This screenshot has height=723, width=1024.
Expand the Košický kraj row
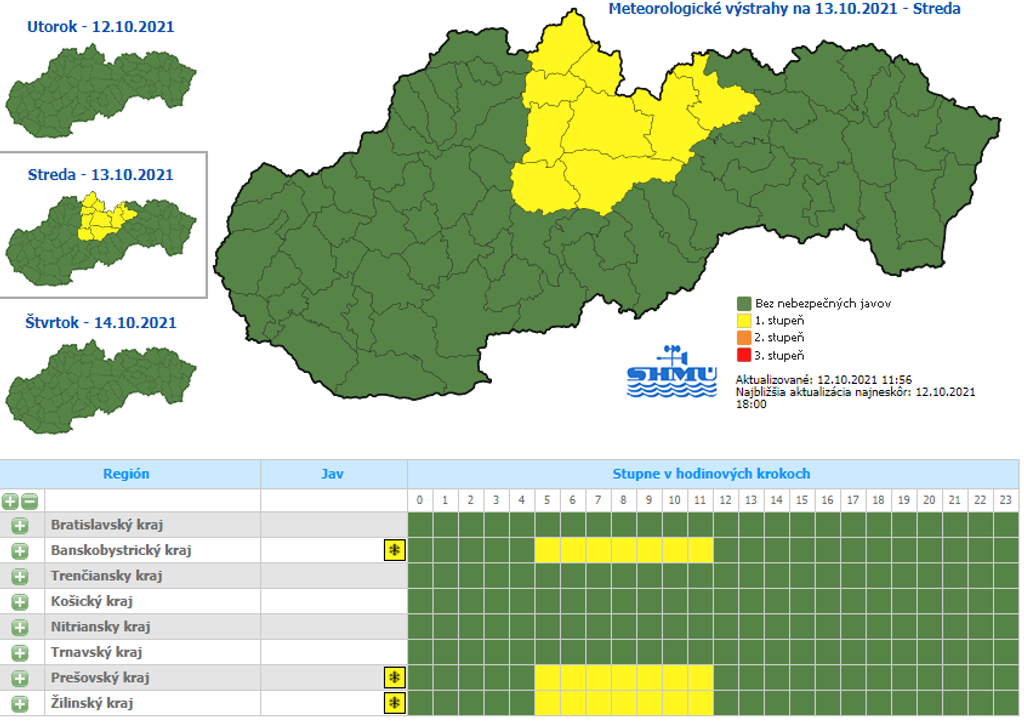pyautogui.click(x=20, y=602)
